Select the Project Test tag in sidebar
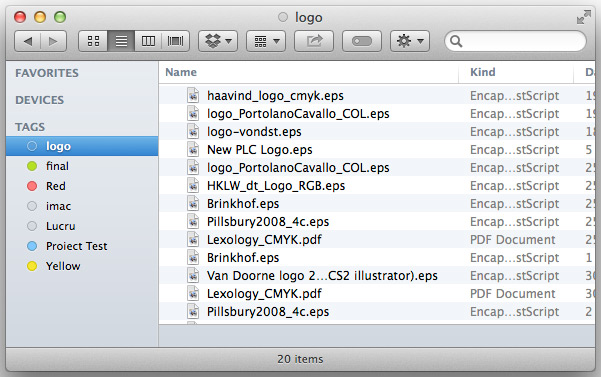Viewport: 601px width, 377px height. point(82,246)
